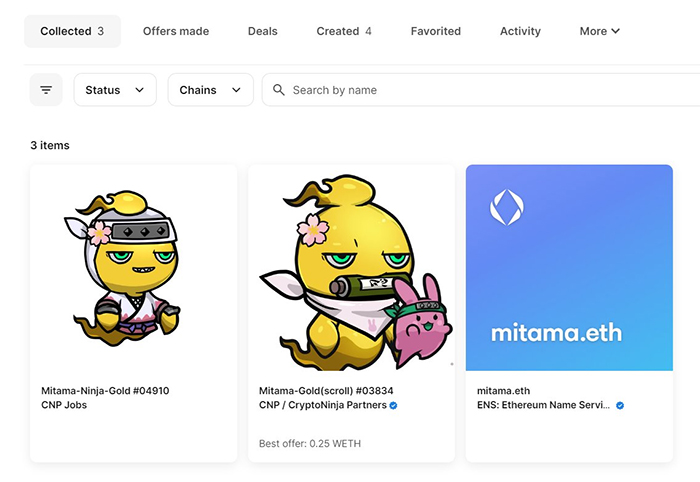Click the search magnifier icon
The width and height of the screenshot is (700, 482).
[x=279, y=90]
